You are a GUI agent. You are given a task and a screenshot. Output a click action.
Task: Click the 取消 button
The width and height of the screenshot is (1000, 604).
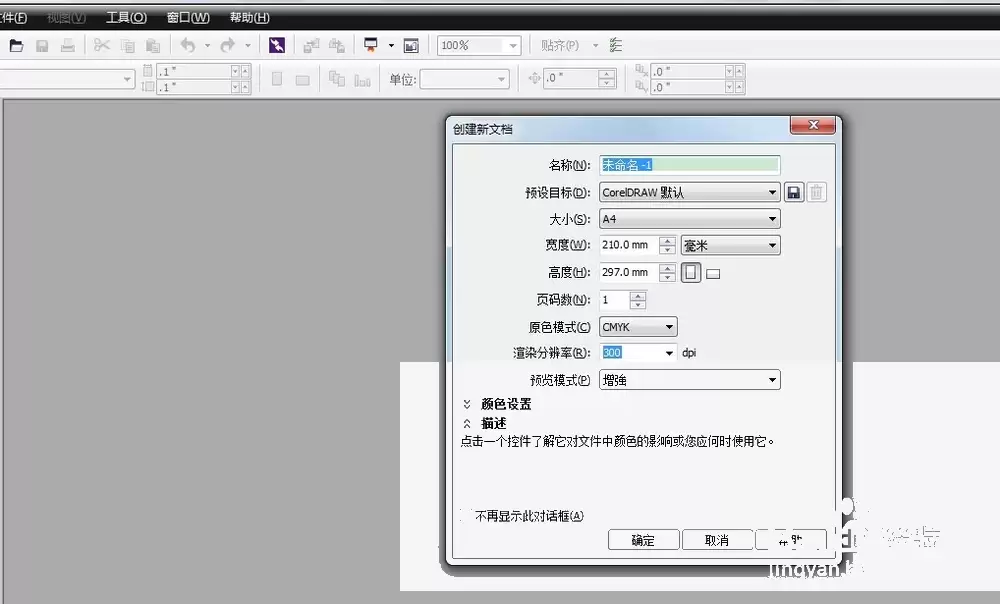pyautogui.click(x=717, y=540)
